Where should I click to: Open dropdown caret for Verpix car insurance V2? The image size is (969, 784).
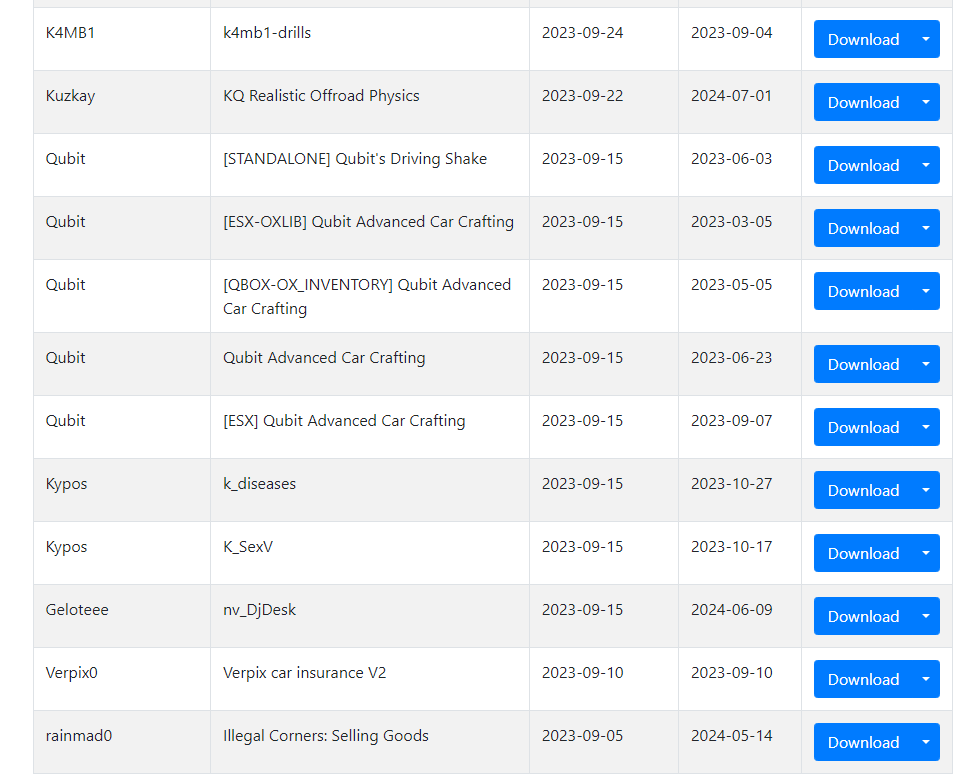pos(926,680)
